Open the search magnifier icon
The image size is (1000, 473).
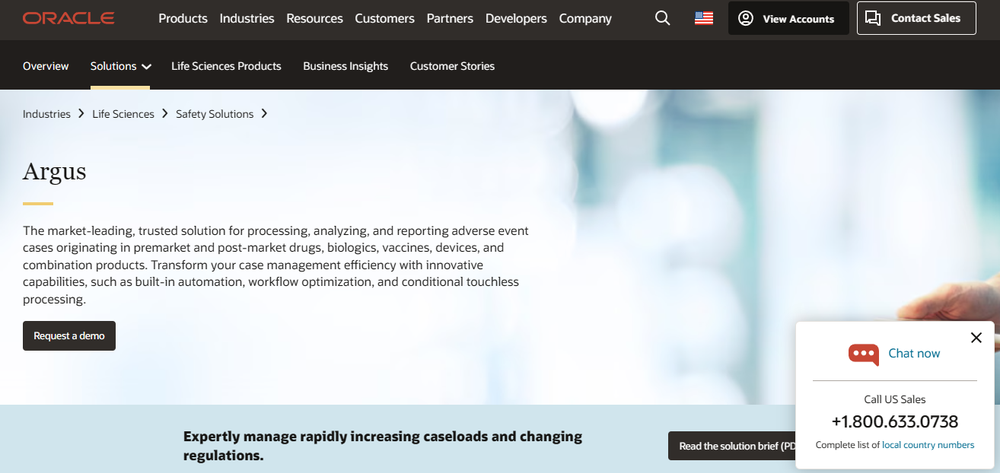pyautogui.click(x=663, y=18)
